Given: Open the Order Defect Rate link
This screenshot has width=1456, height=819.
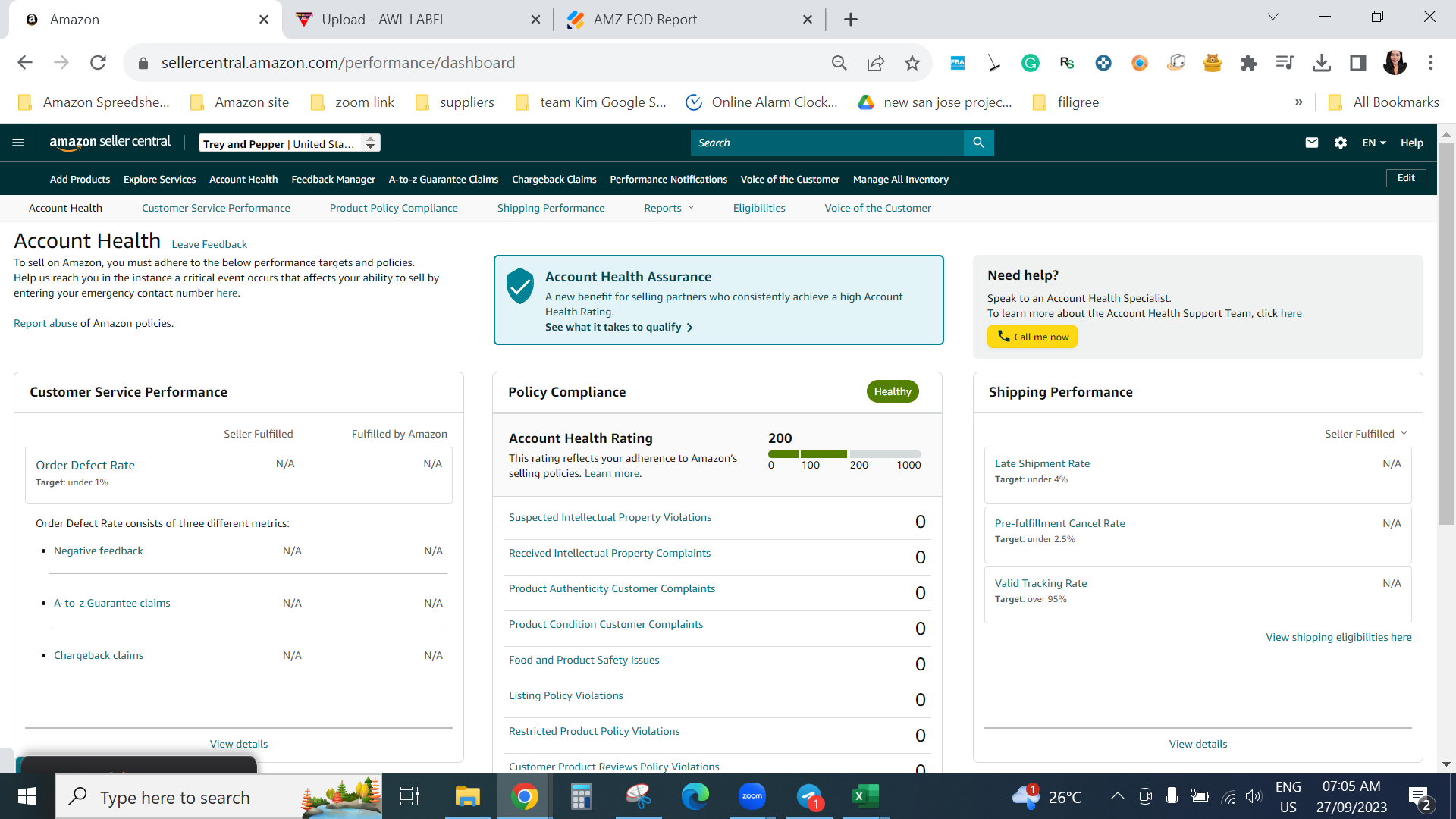Looking at the screenshot, I should tap(86, 465).
